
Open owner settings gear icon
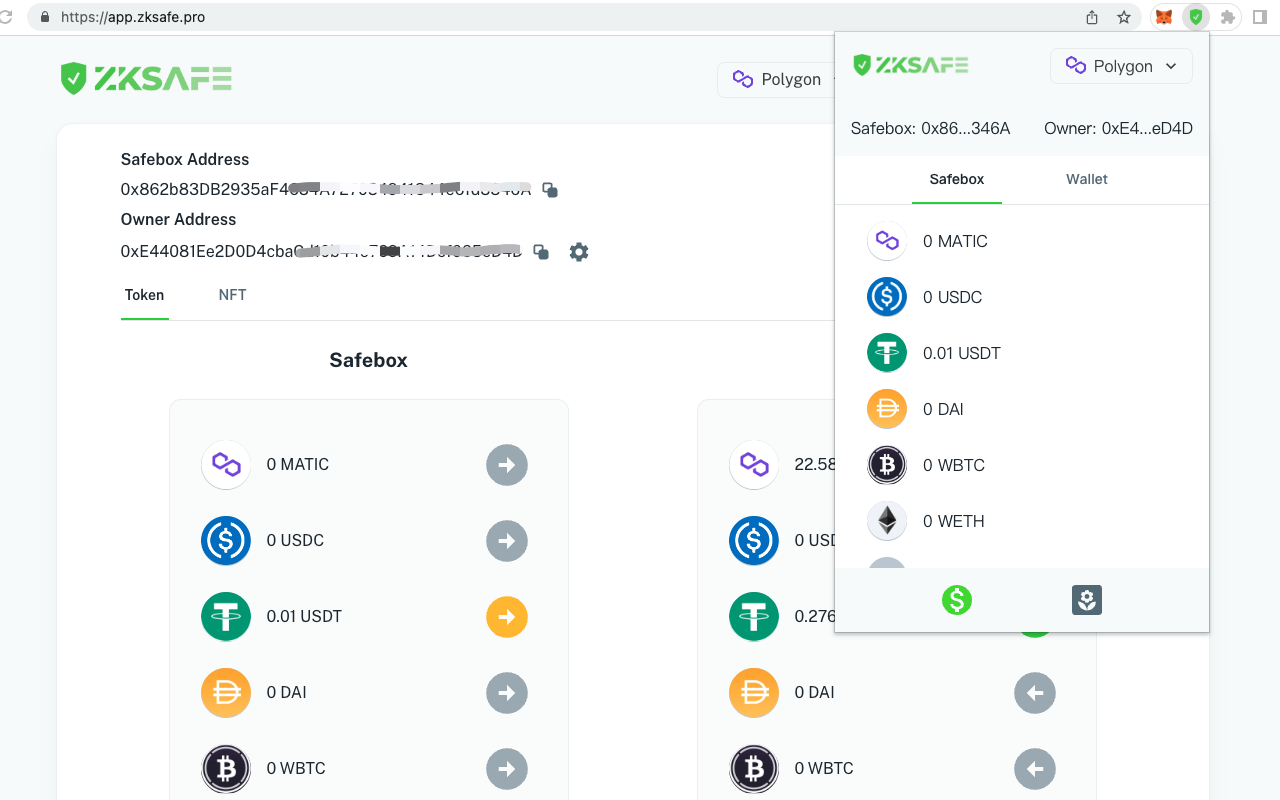(x=579, y=252)
